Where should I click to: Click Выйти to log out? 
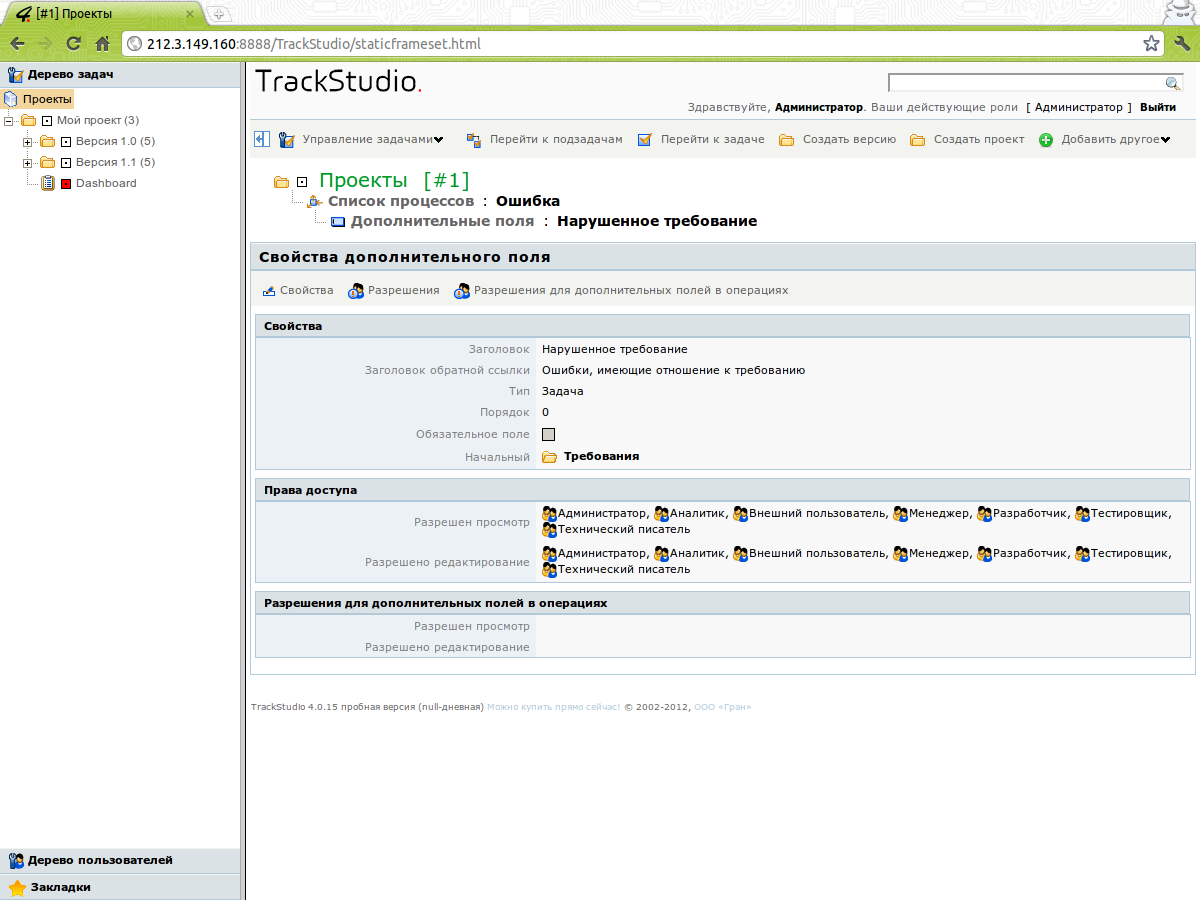pyautogui.click(x=1158, y=107)
